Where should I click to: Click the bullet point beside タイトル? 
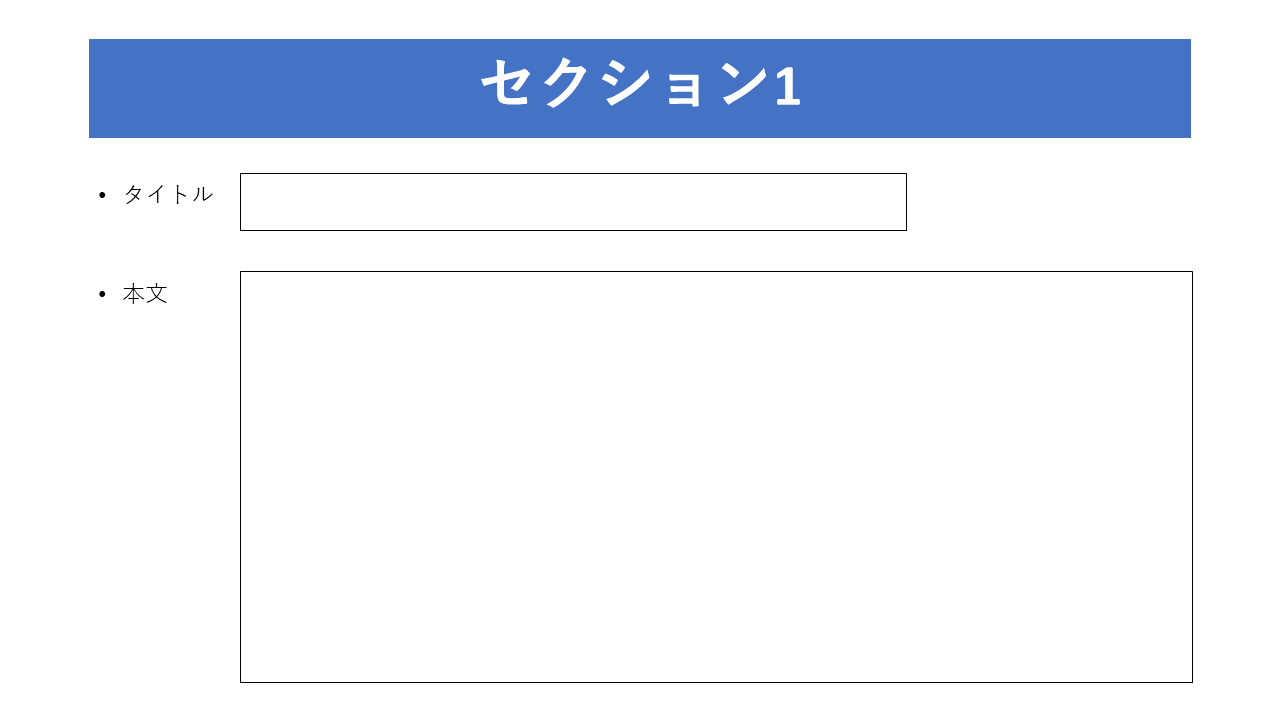tap(102, 195)
